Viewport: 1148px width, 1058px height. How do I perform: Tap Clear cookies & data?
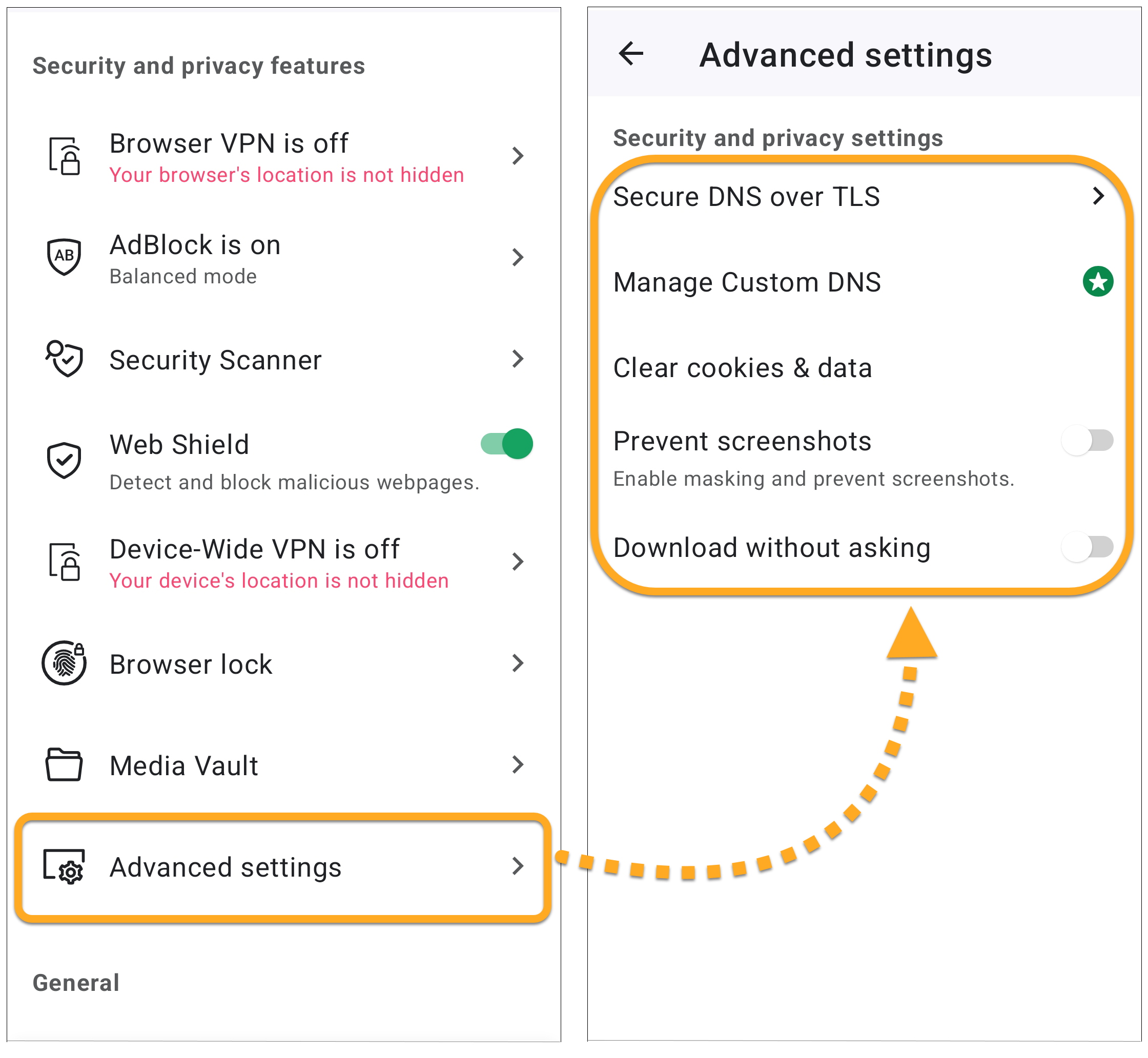pos(742,367)
